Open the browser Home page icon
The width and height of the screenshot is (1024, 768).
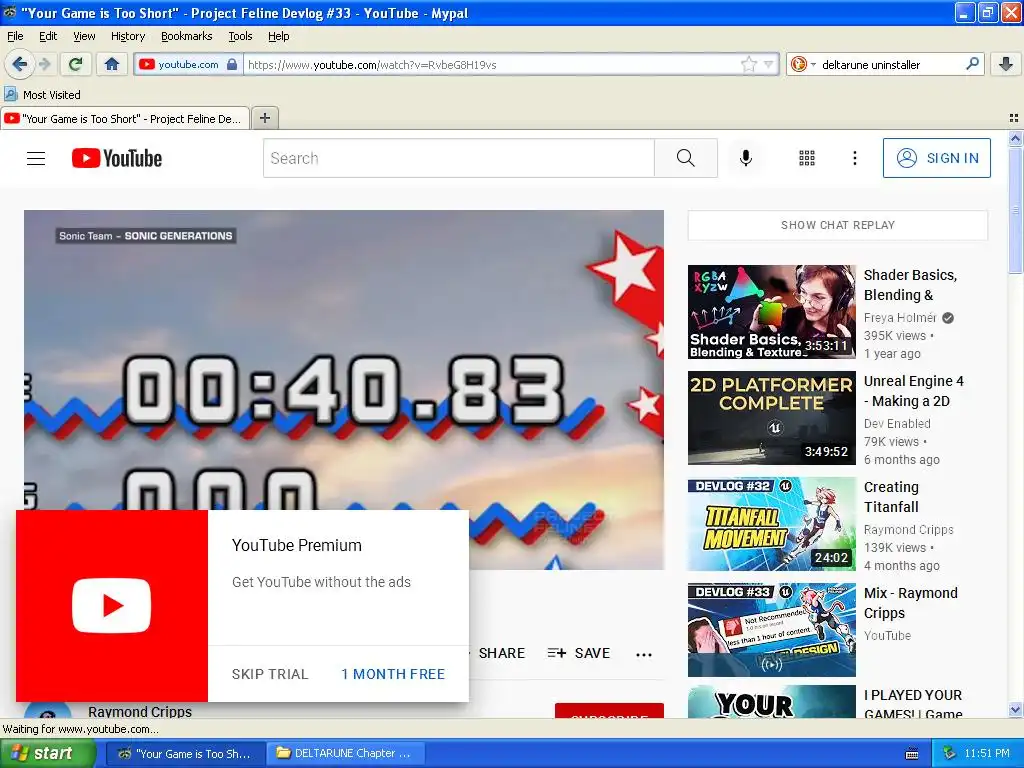[x=112, y=64]
